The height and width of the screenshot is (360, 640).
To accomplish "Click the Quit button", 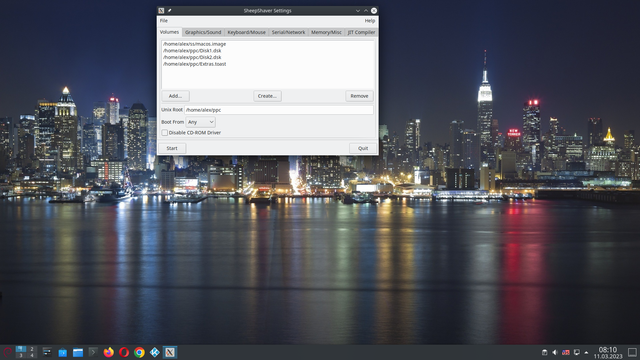I will click(363, 148).
